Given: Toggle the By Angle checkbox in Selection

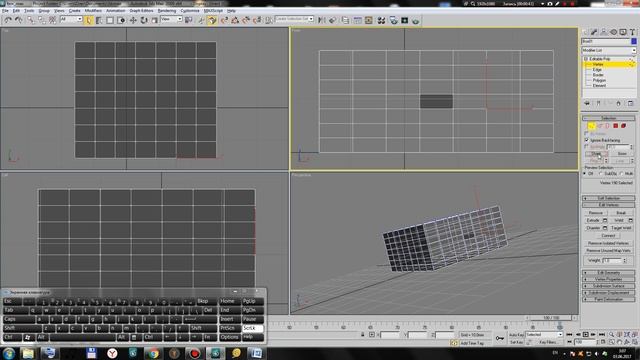Looking at the screenshot, I should point(587,147).
